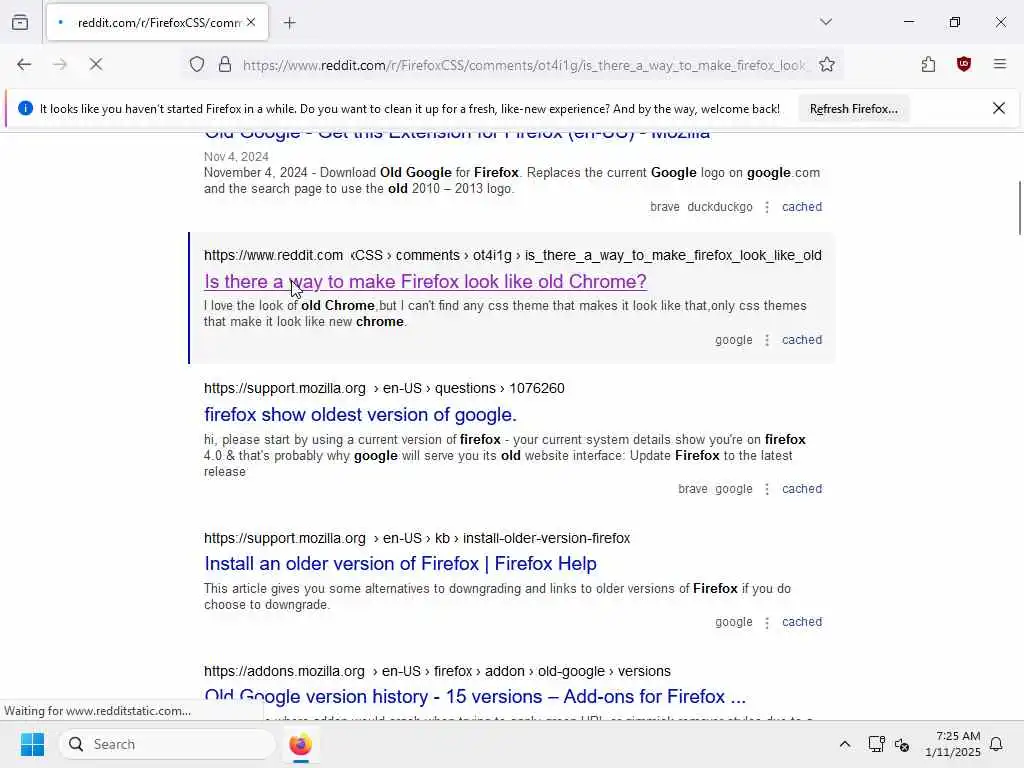Image resolution: width=1024 pixels, height=768 pixels.
Task: Click google source under reddit result
Action: [x=733, y=340]
